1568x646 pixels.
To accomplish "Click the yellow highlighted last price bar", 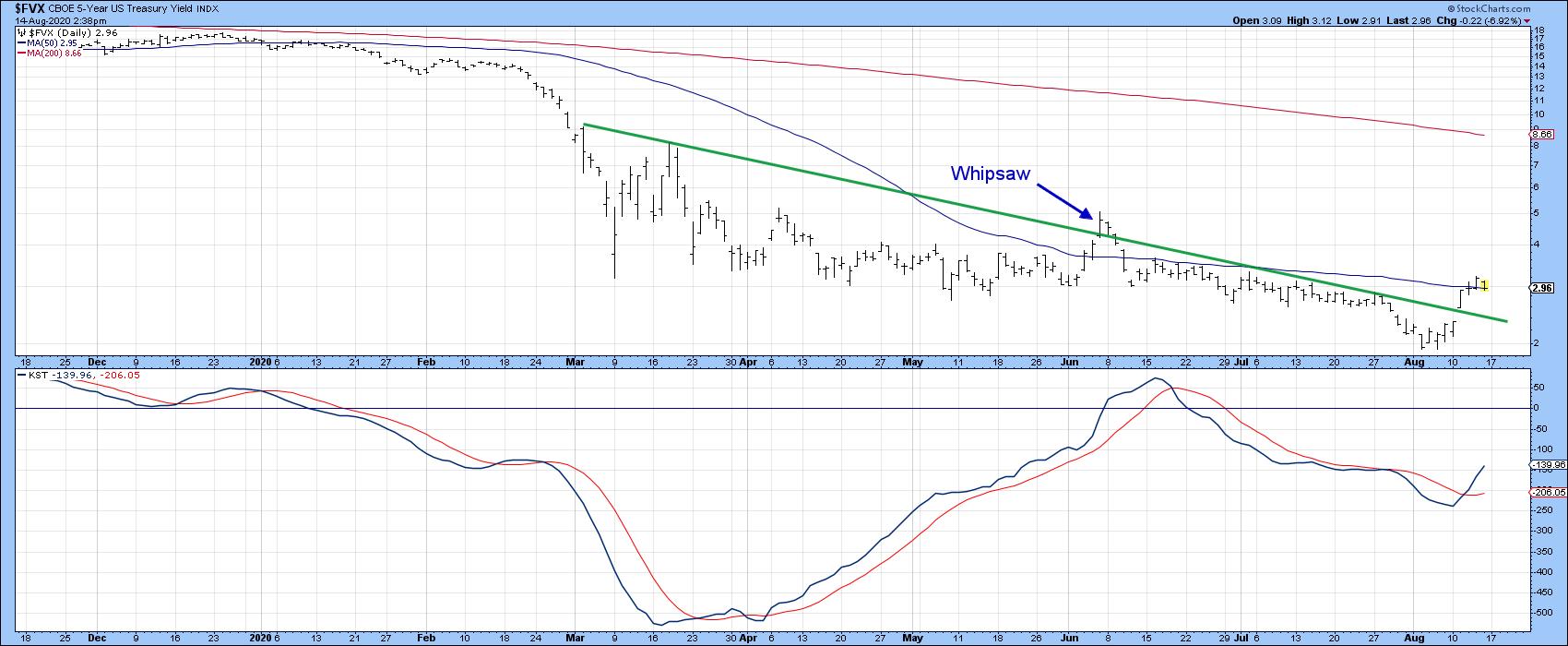I will point(1483,286).
